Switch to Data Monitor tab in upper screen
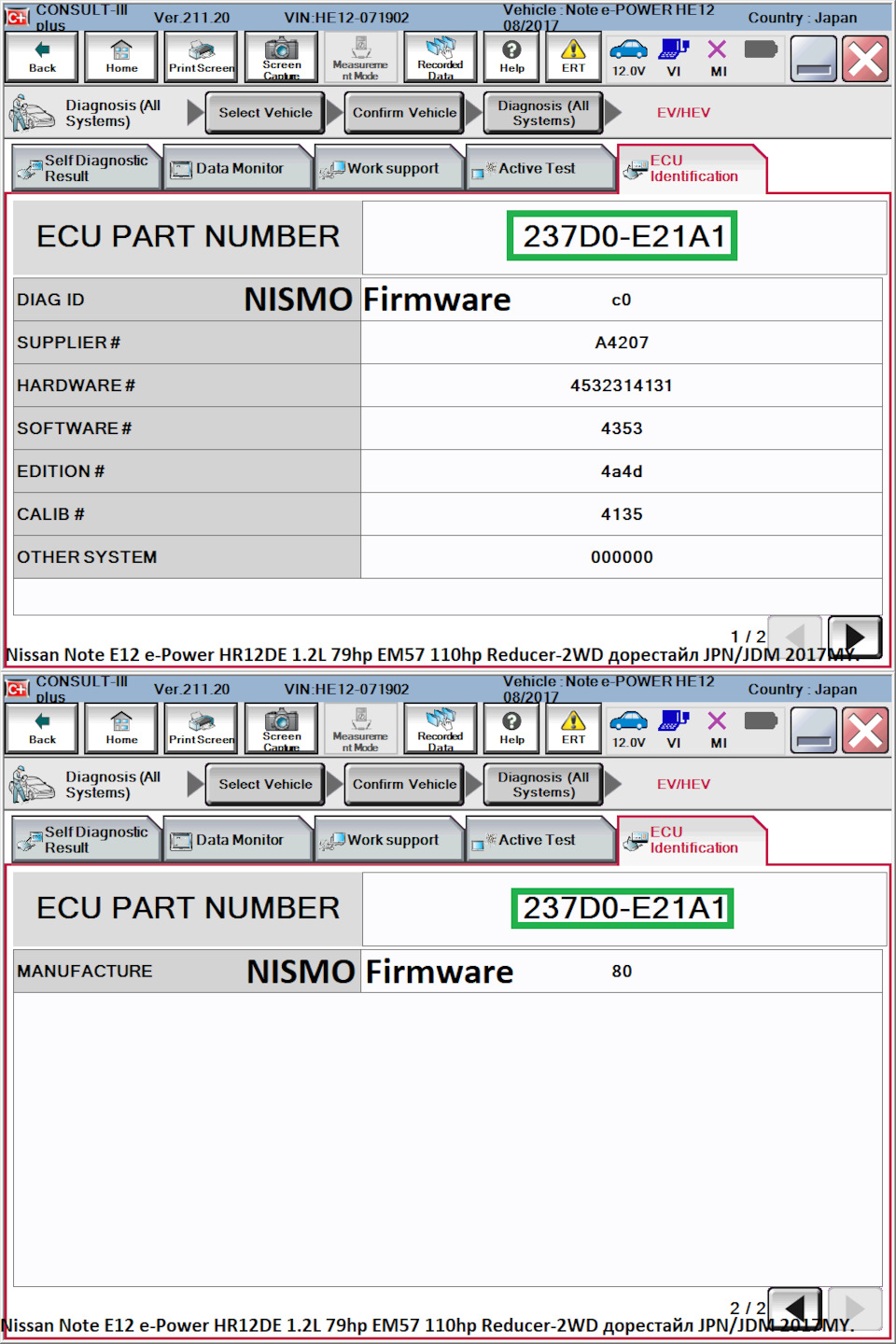The height and width of the screenshot is (1344, 896). (x=238, y=168)
